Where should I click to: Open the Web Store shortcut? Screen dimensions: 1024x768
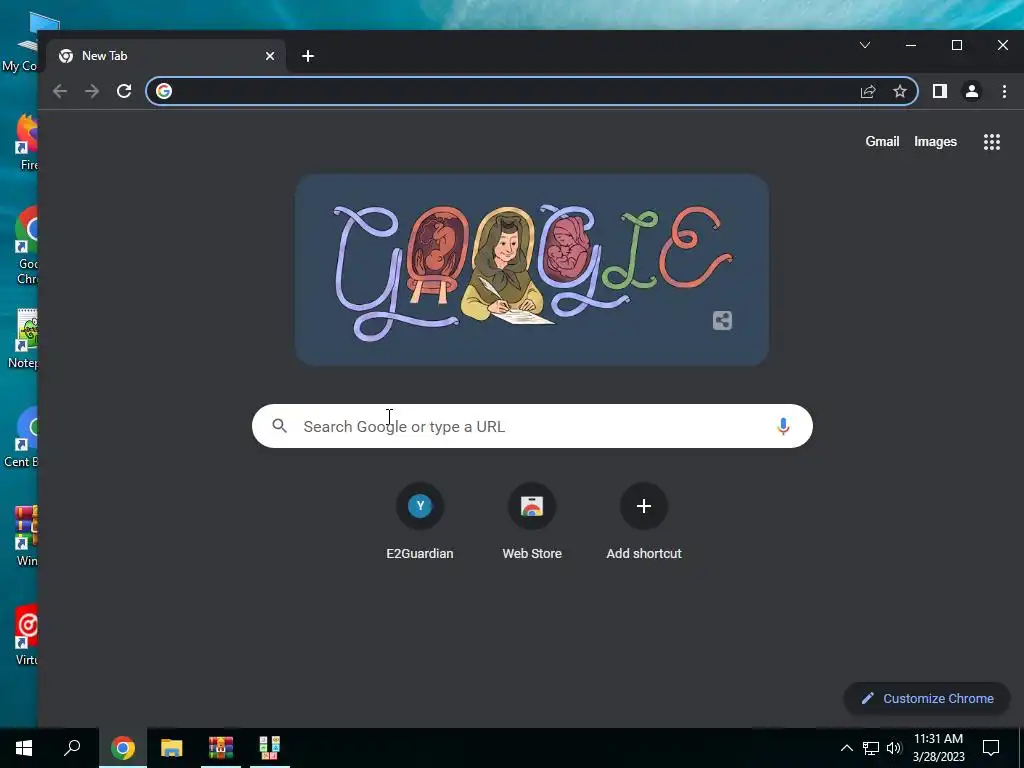tap(532, 523)
